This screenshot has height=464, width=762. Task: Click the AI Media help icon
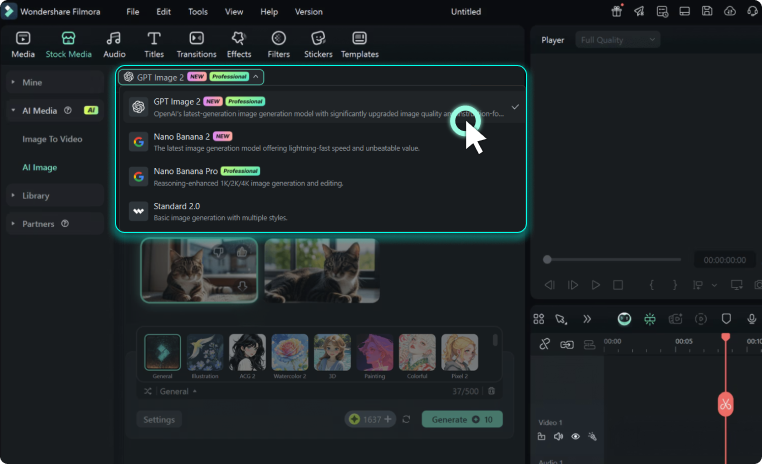[68, 110]
